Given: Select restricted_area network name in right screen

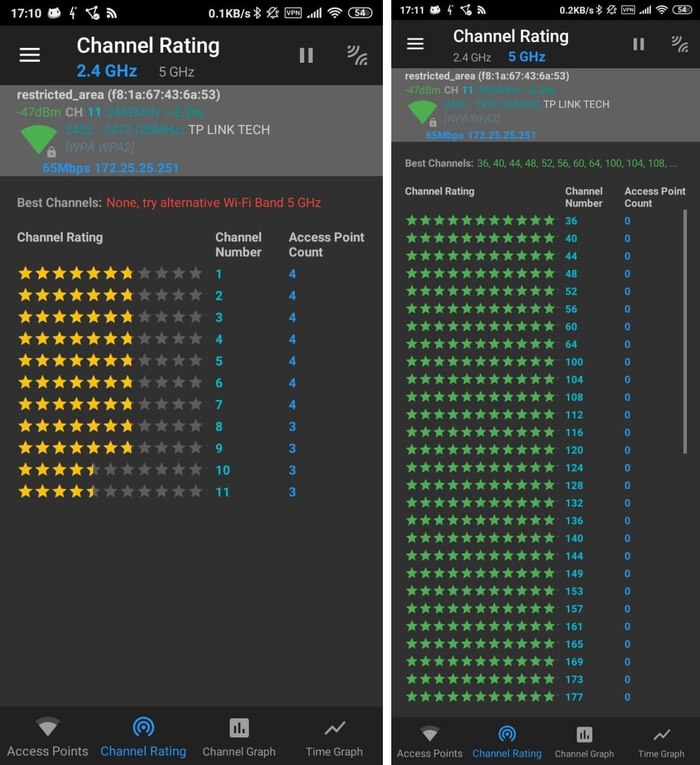Looking at the screenshot, I should coord(487,76).
